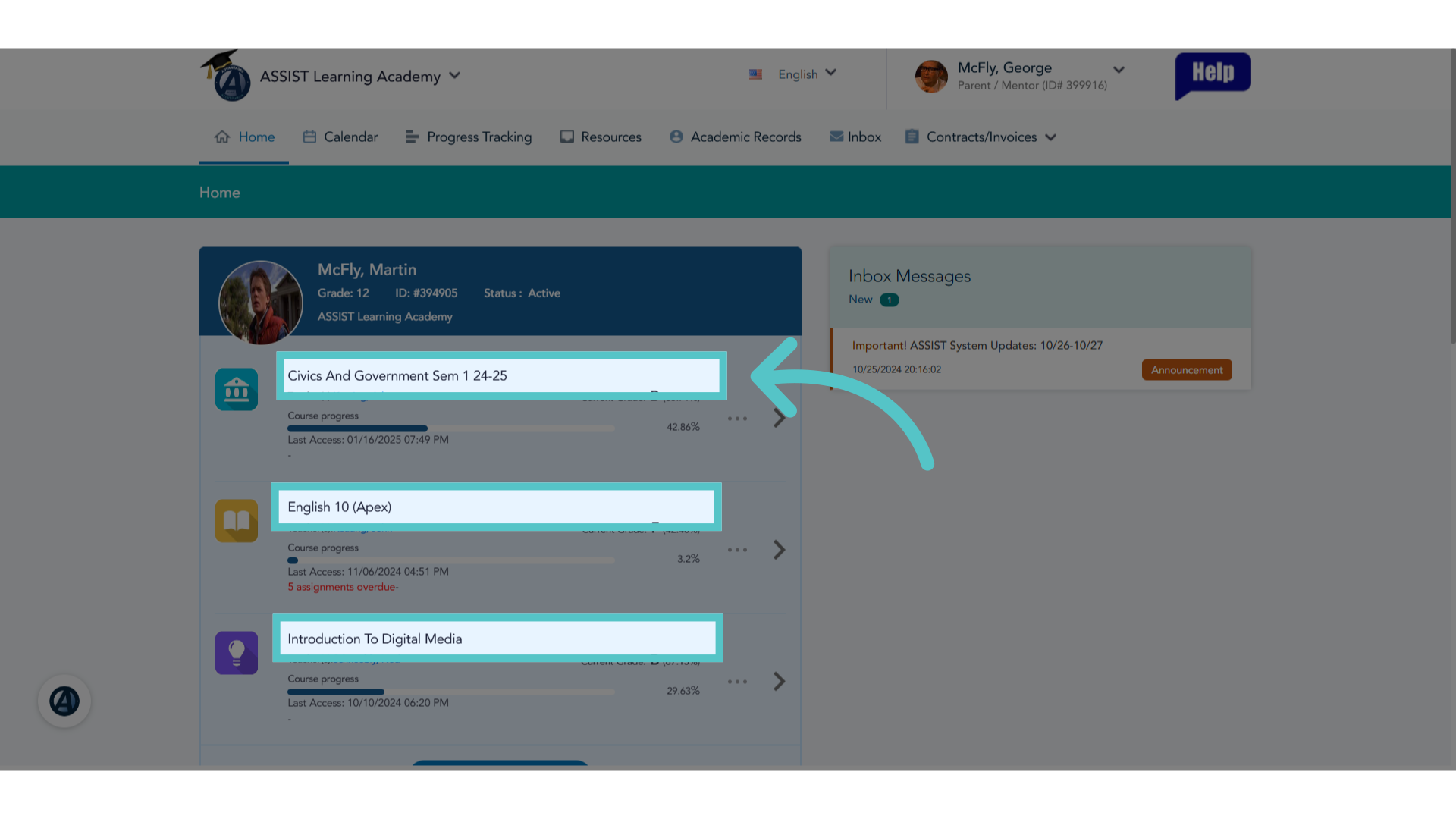Click the page vertical scrollbar
1456x819 pixels.
click(1453, 197)
